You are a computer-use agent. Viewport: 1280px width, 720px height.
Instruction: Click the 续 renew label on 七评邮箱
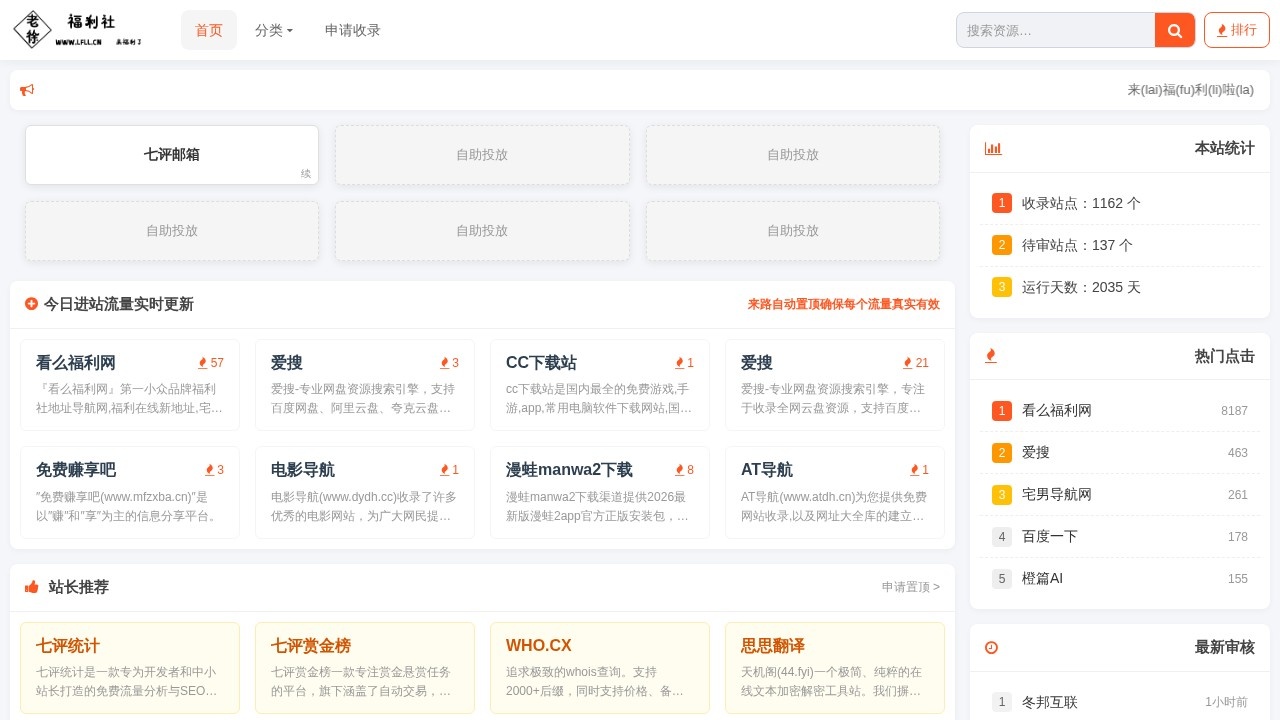click(306, 174)
